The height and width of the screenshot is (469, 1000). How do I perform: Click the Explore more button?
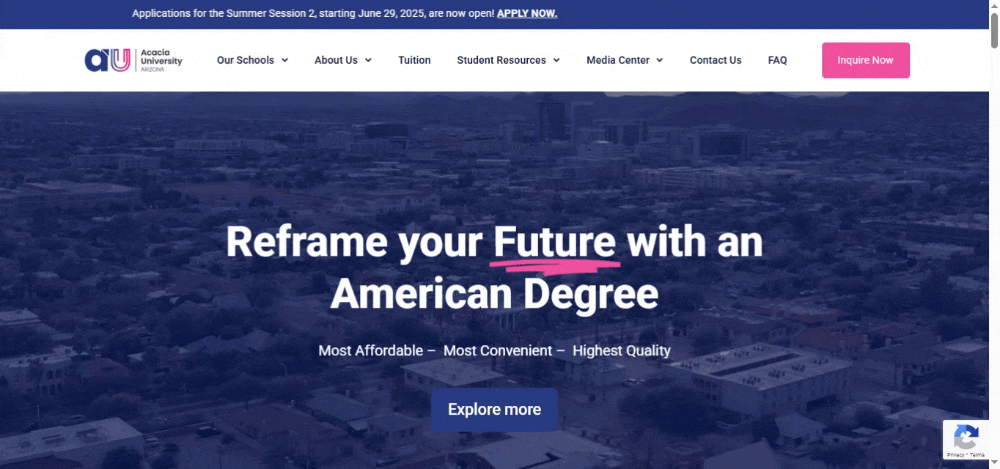(494, 410)
